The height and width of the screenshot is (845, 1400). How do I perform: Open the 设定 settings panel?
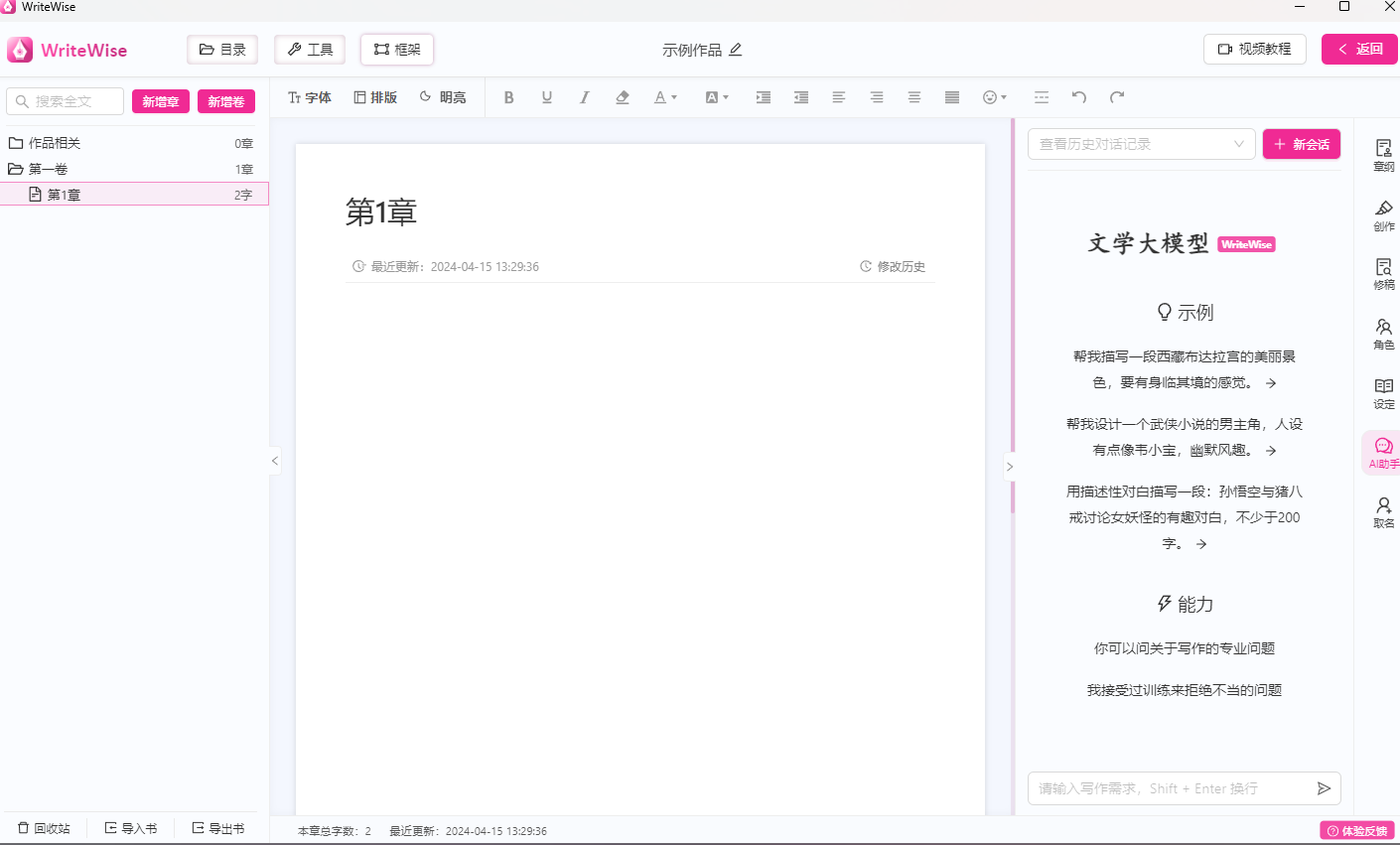coord(1384,392)
